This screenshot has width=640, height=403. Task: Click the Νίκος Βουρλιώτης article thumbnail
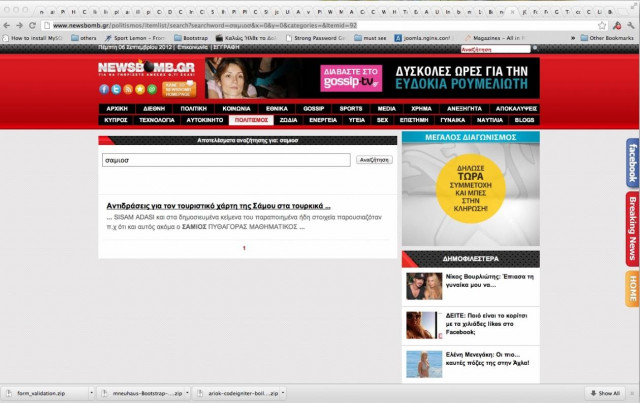424,287
